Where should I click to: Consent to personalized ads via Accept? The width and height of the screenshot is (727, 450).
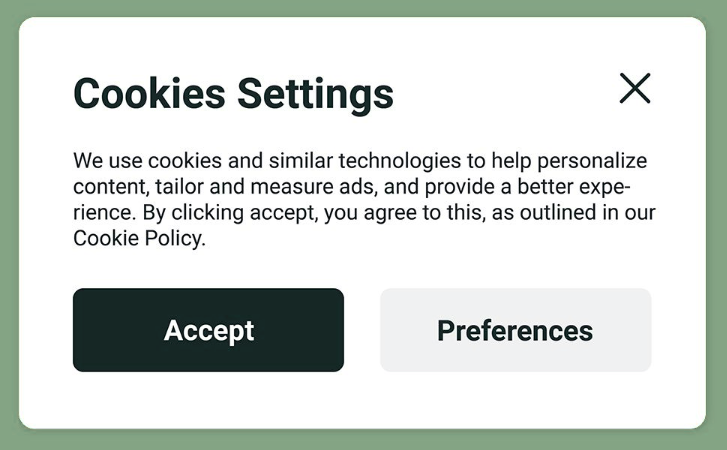coord(208,330)
